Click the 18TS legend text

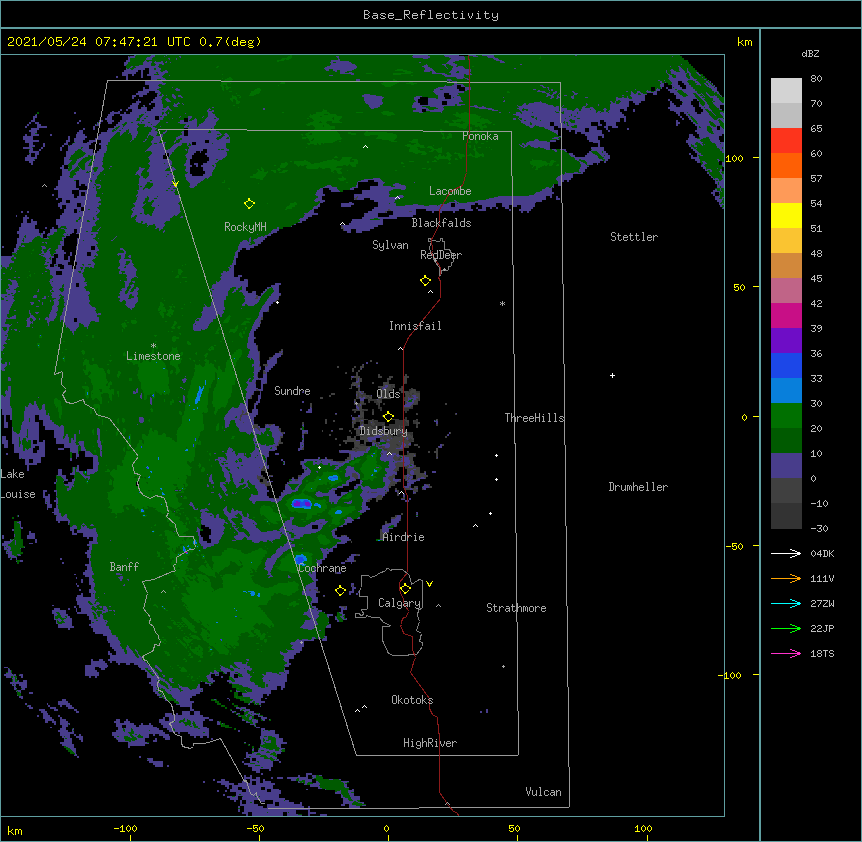pyautogui.click(x=822, y=653)
